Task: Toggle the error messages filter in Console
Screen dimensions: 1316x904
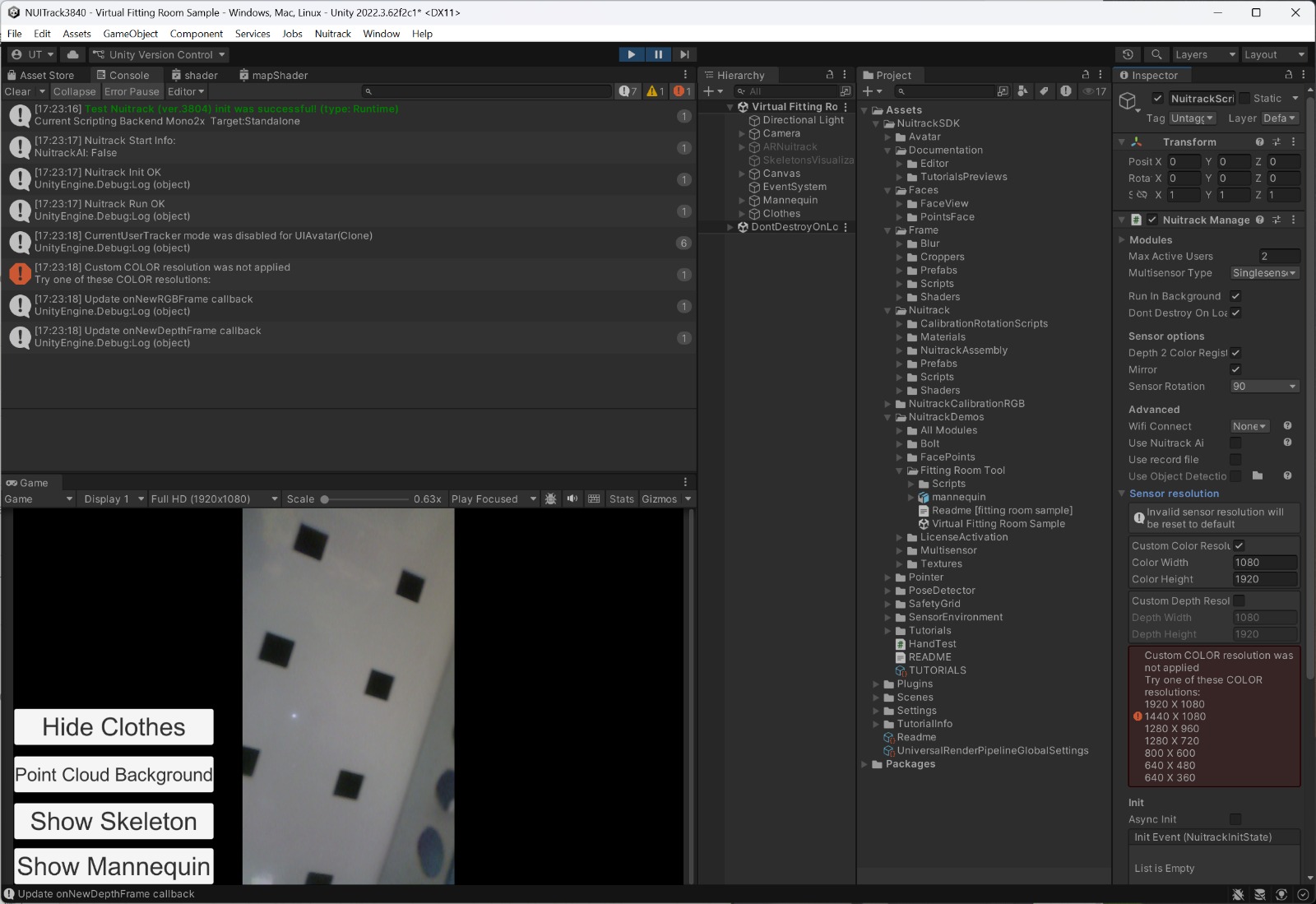Action: (682, 91)
